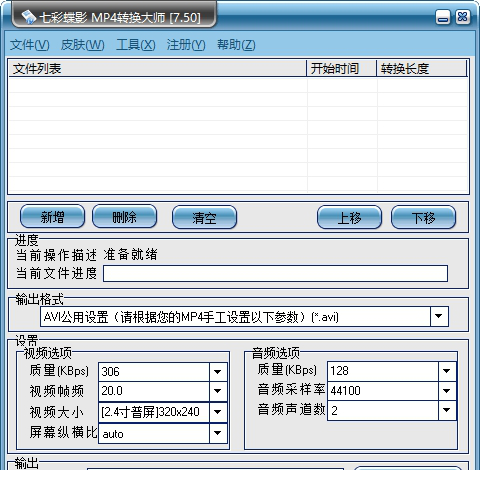Open the 音频声道数 2 dropdown

click(x=447, y=410)
